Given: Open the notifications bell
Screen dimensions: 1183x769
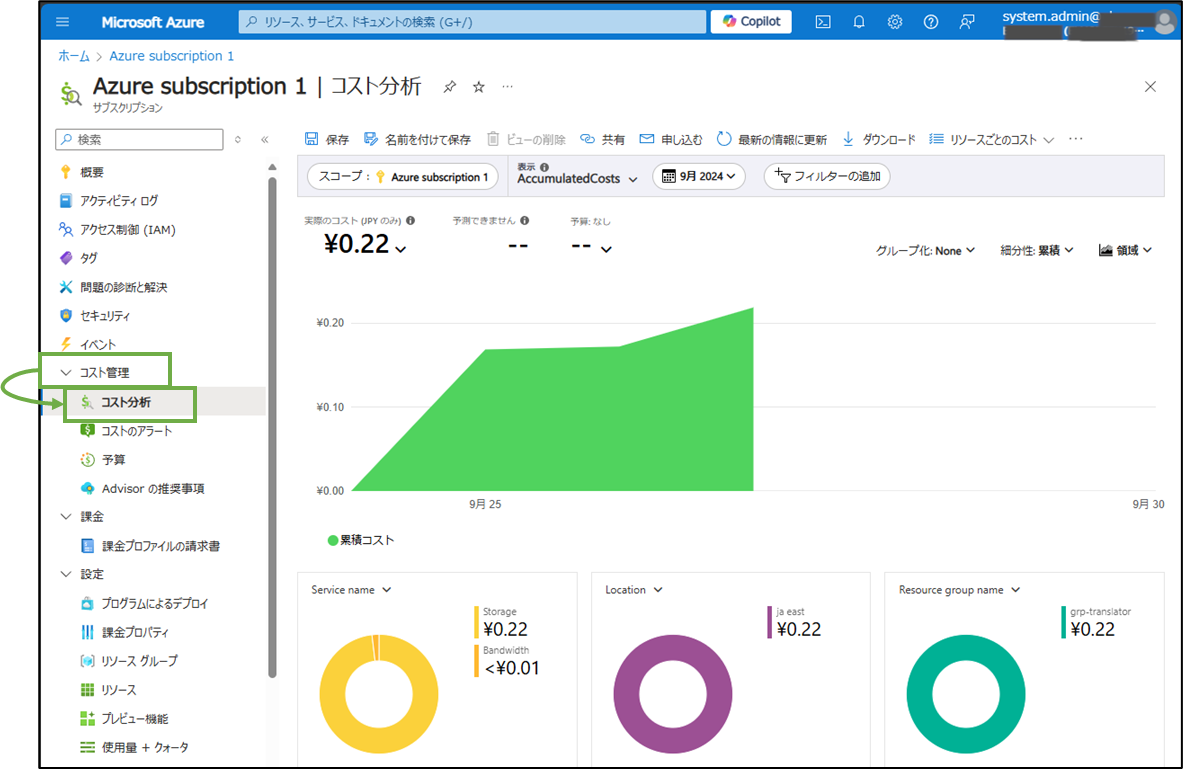Looking at the screenshot, I should (859, 22).
